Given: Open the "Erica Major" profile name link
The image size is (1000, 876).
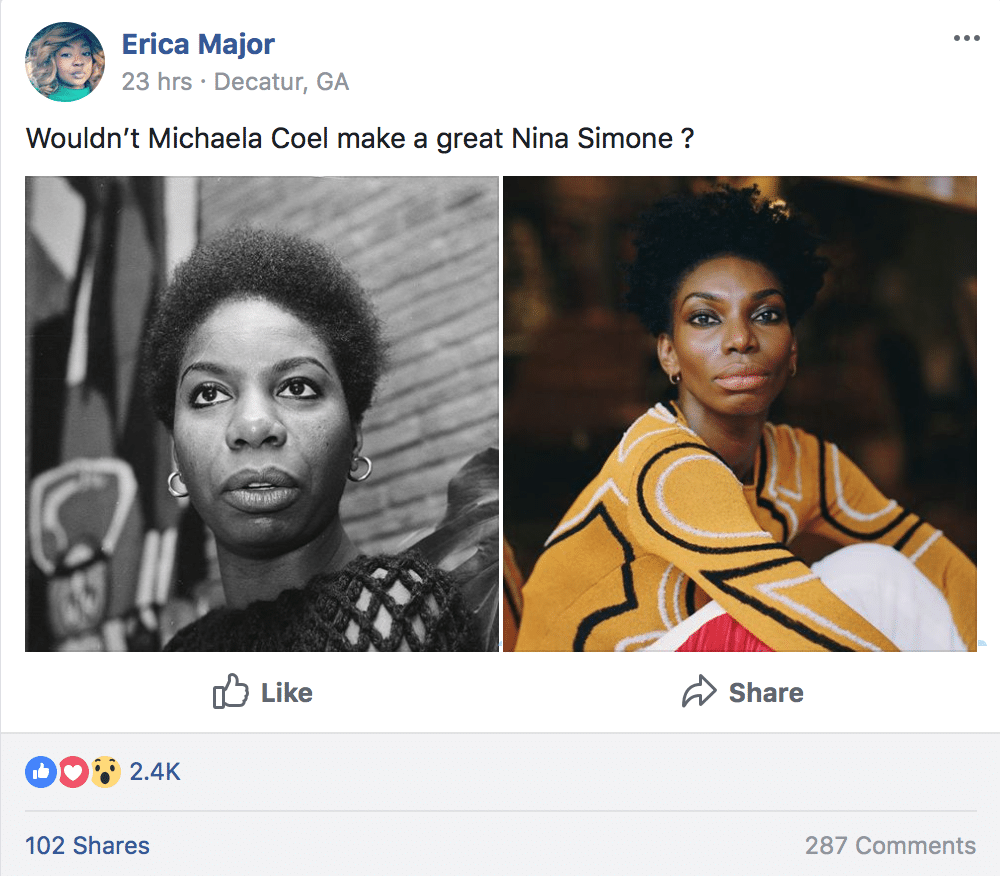Looking at the screenshot, I should [x=198, y=44].
